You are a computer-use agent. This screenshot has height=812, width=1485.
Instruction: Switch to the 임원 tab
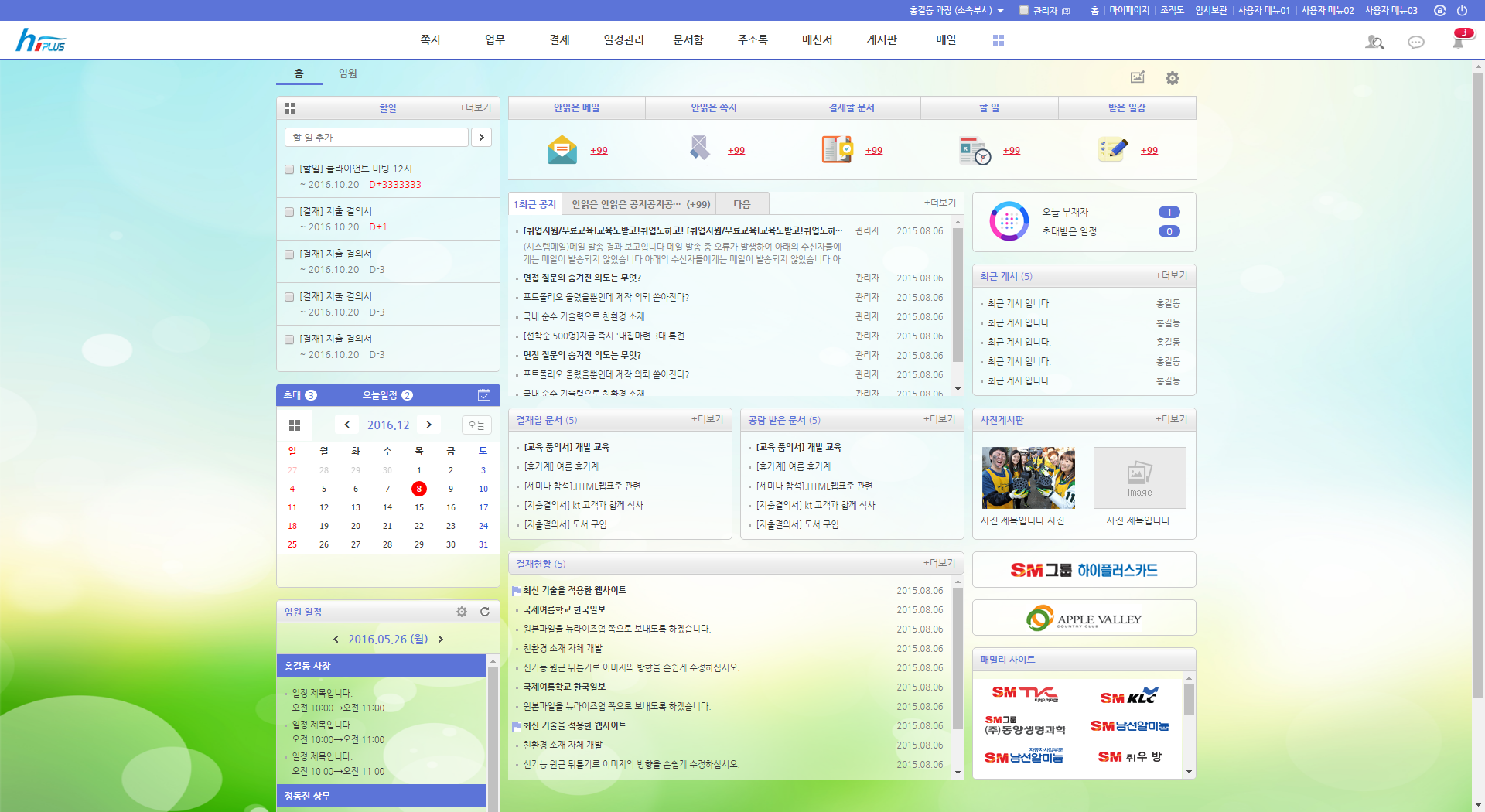point(348,73)
